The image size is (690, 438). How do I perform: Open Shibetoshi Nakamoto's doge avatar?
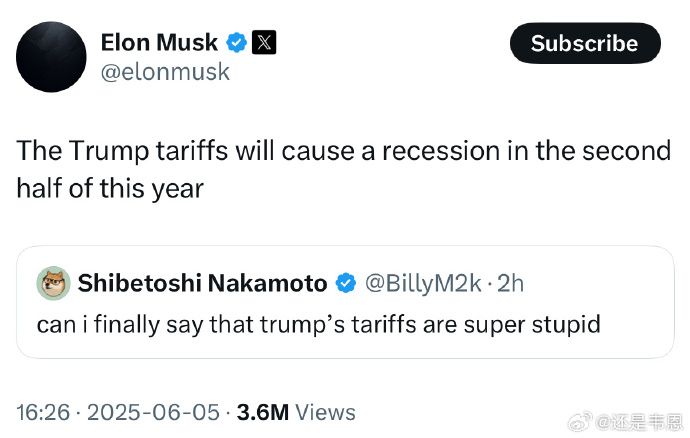(53, 283)
